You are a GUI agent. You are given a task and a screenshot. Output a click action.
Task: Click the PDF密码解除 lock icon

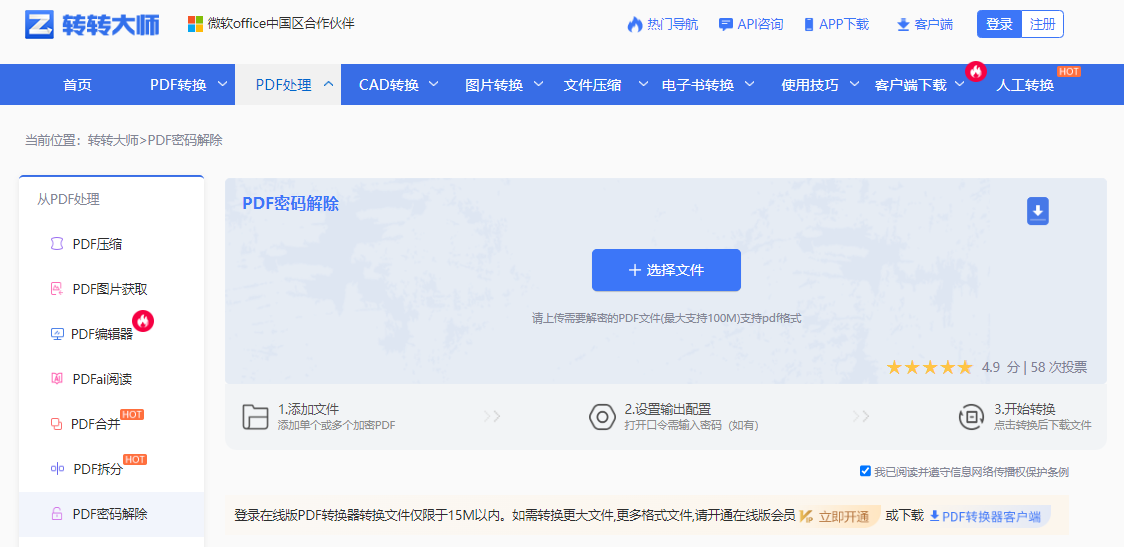pos(56,513)
